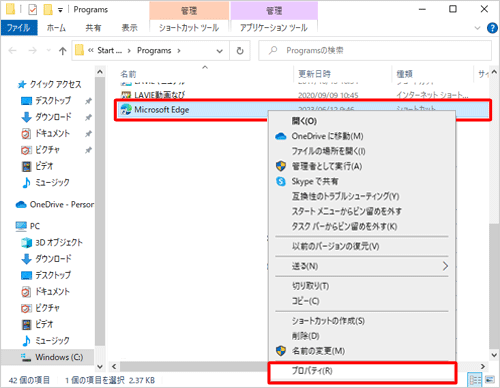
Task: Open the ファイル tab
Action: (19, 28)
